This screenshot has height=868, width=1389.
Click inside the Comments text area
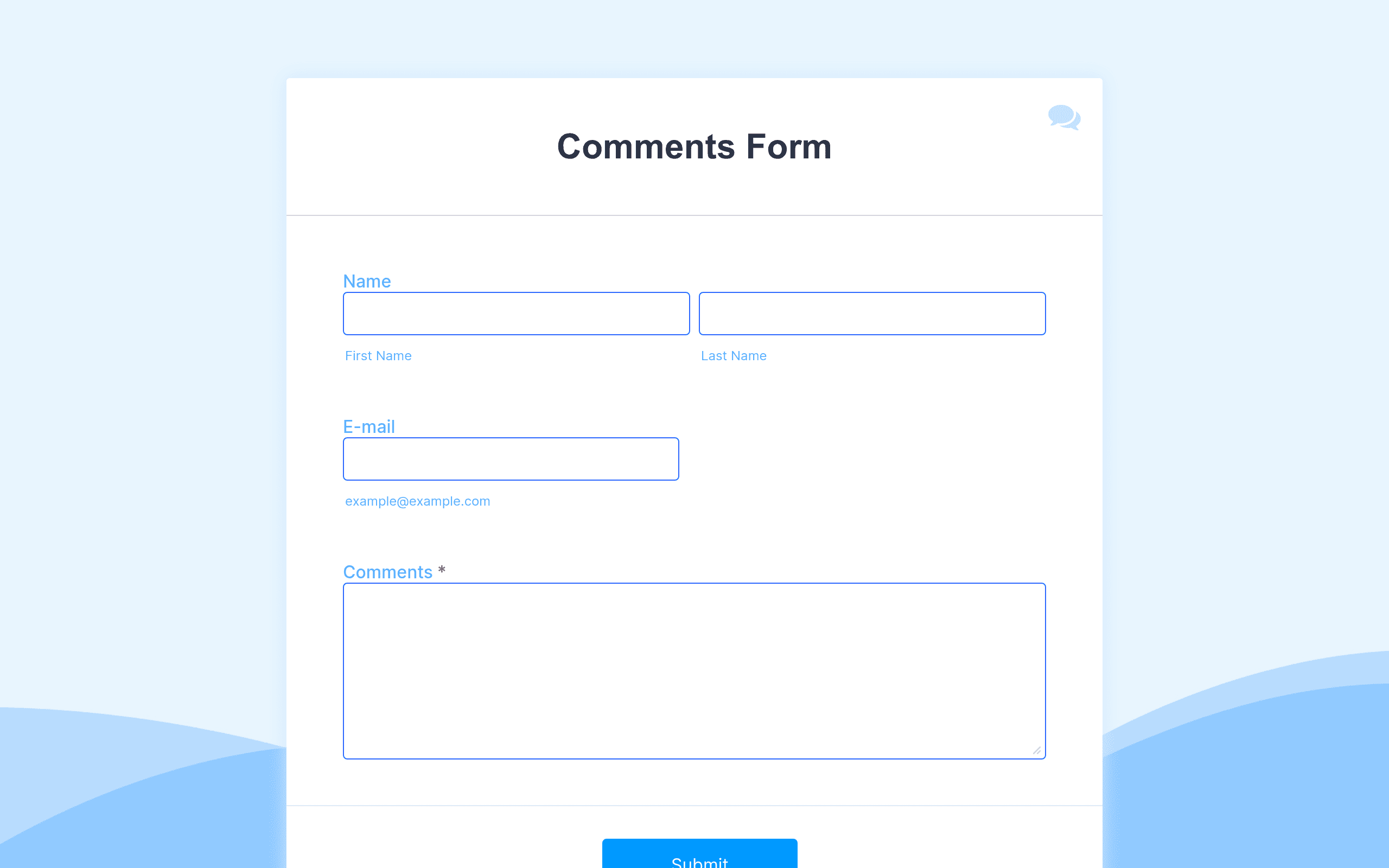694,671
